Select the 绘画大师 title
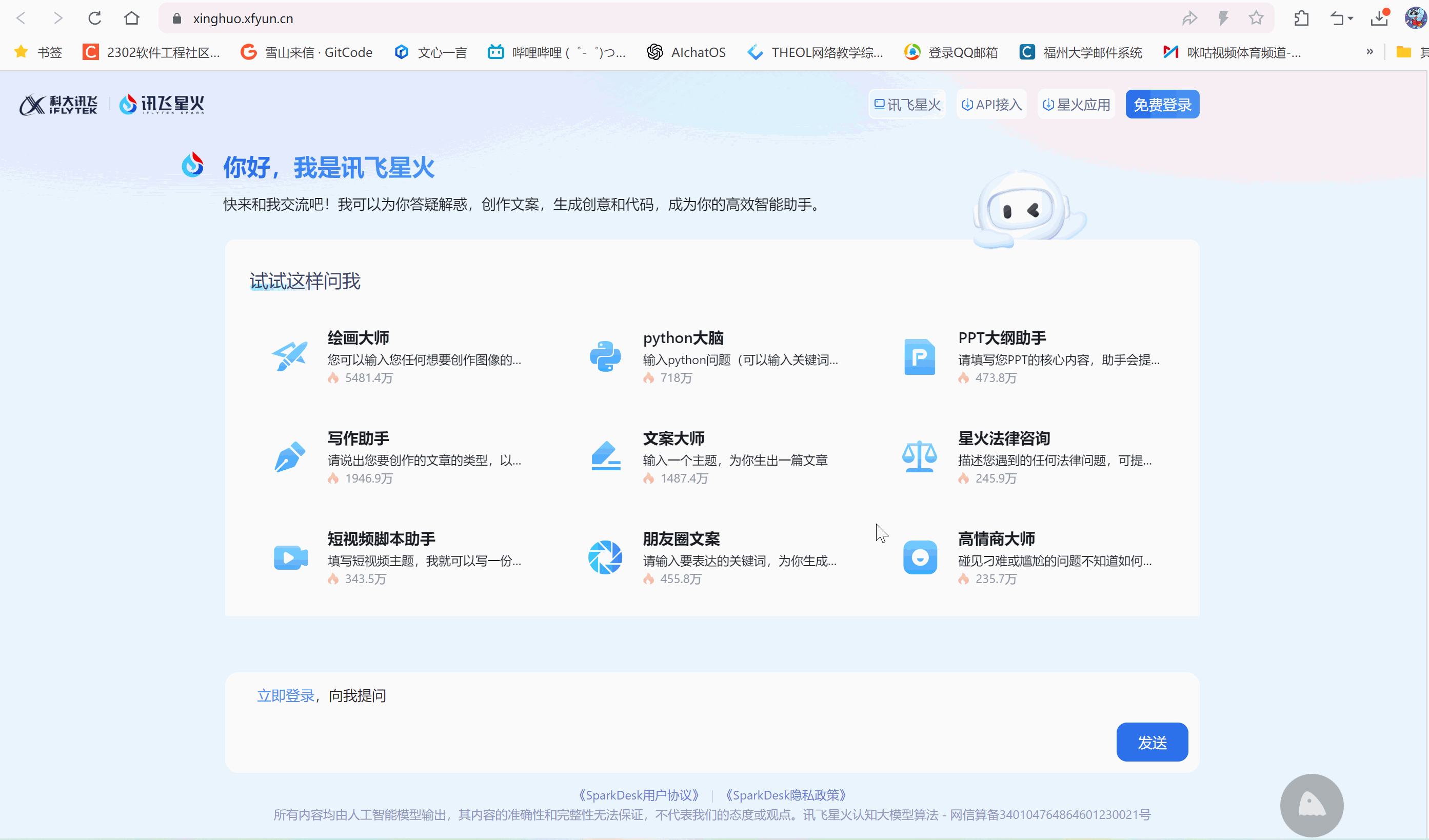The height and width of the screenshot is (840, 1429). (359, 338)
